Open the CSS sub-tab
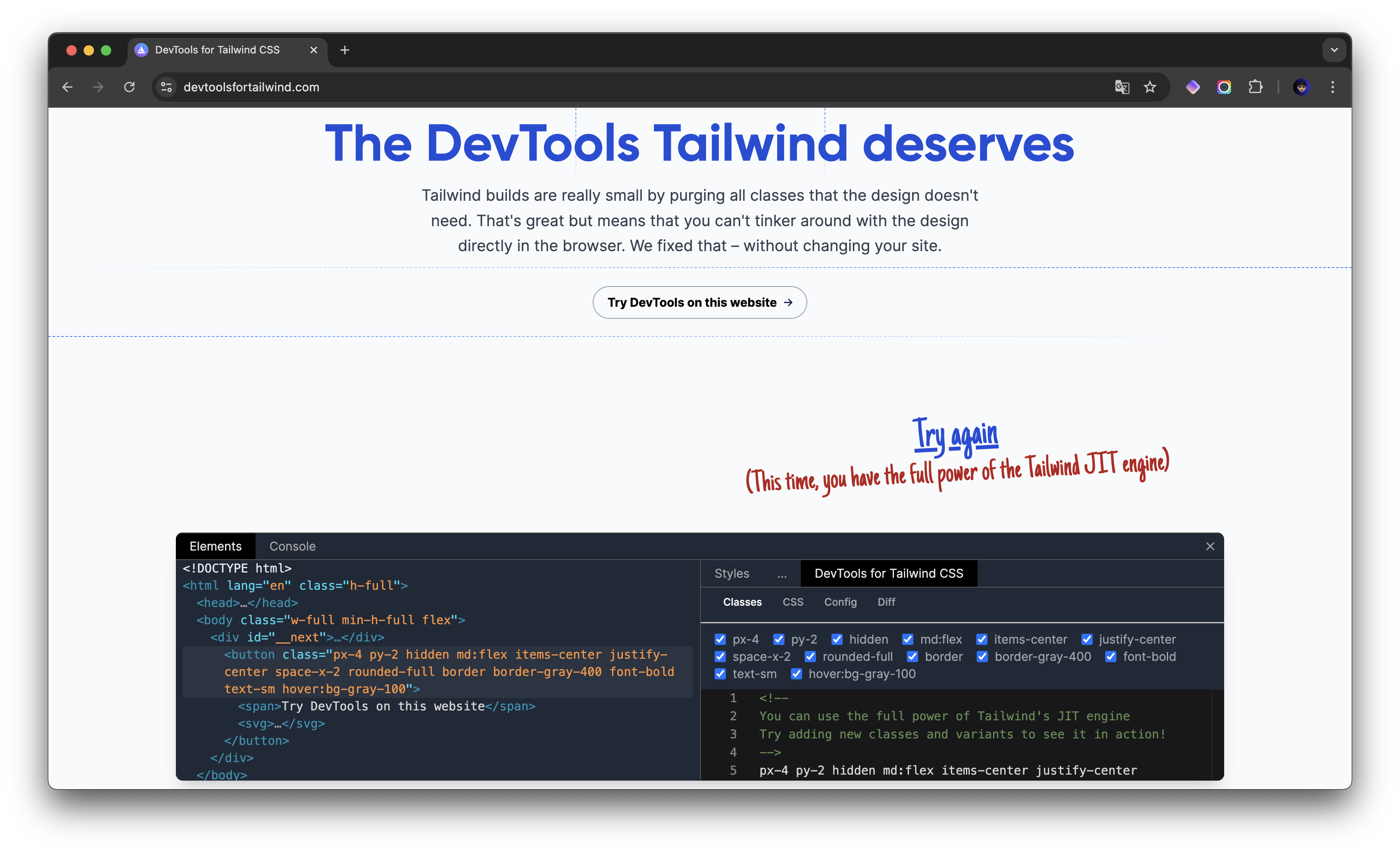The width and height of the screenshot is (1400, 853). 793,602
